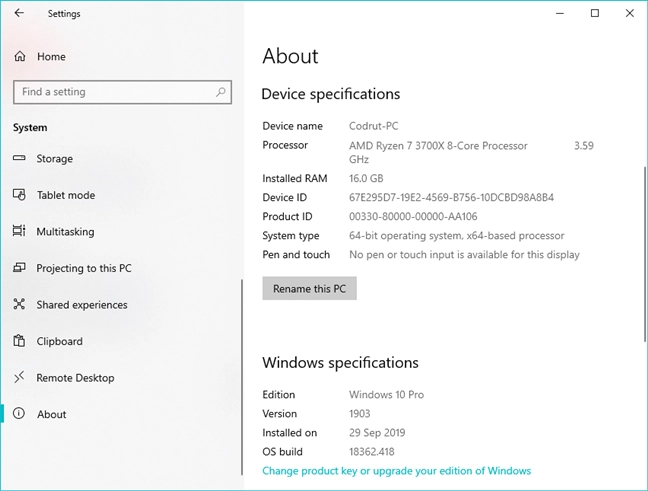Click the sidebar vertical scrollbar
This screenshot has width=648, height=491.
[242, 377]
